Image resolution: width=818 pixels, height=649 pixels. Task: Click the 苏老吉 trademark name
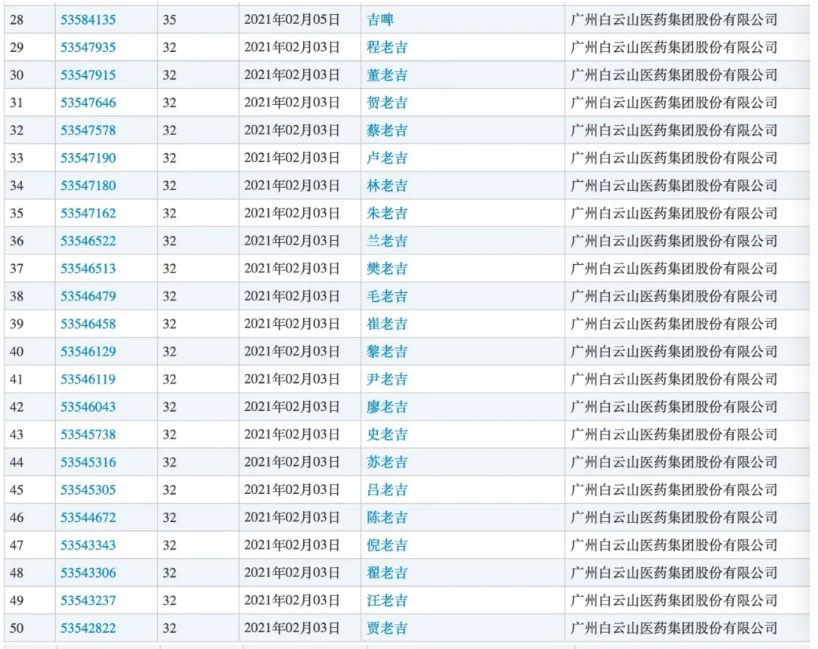pos(387,462)
